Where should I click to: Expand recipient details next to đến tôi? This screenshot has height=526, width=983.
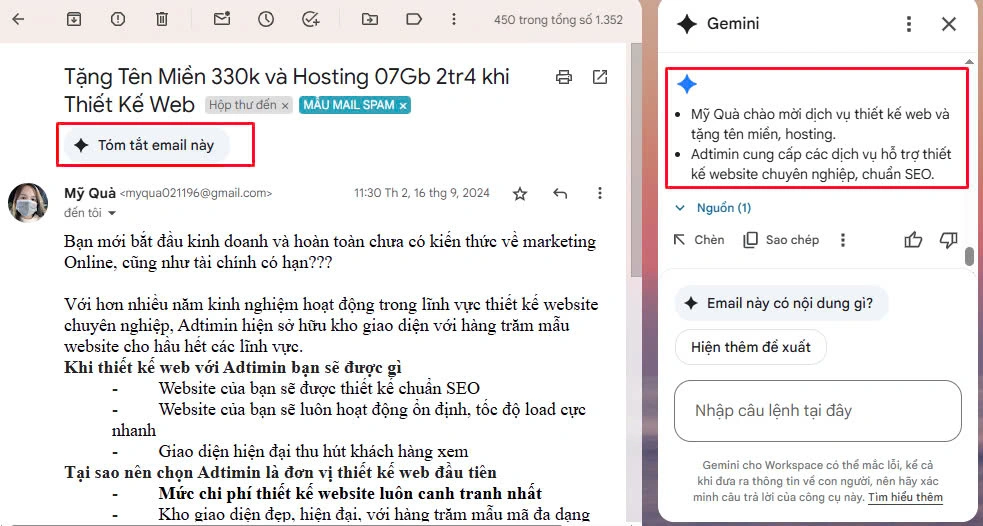pos(112,214)
